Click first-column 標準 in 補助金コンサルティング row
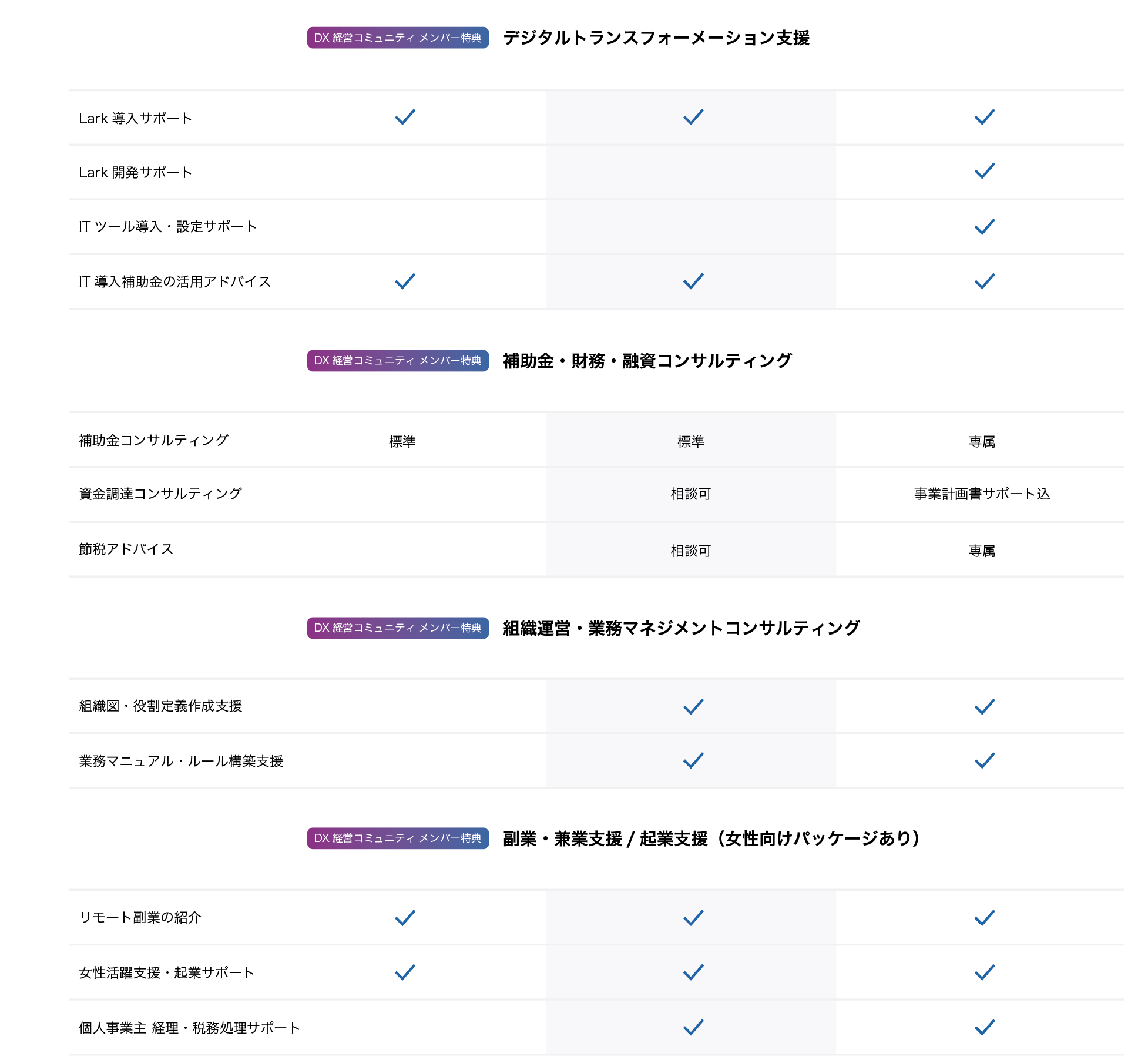The height and width of the screenshot is (1060, 1148). (402, 441)
